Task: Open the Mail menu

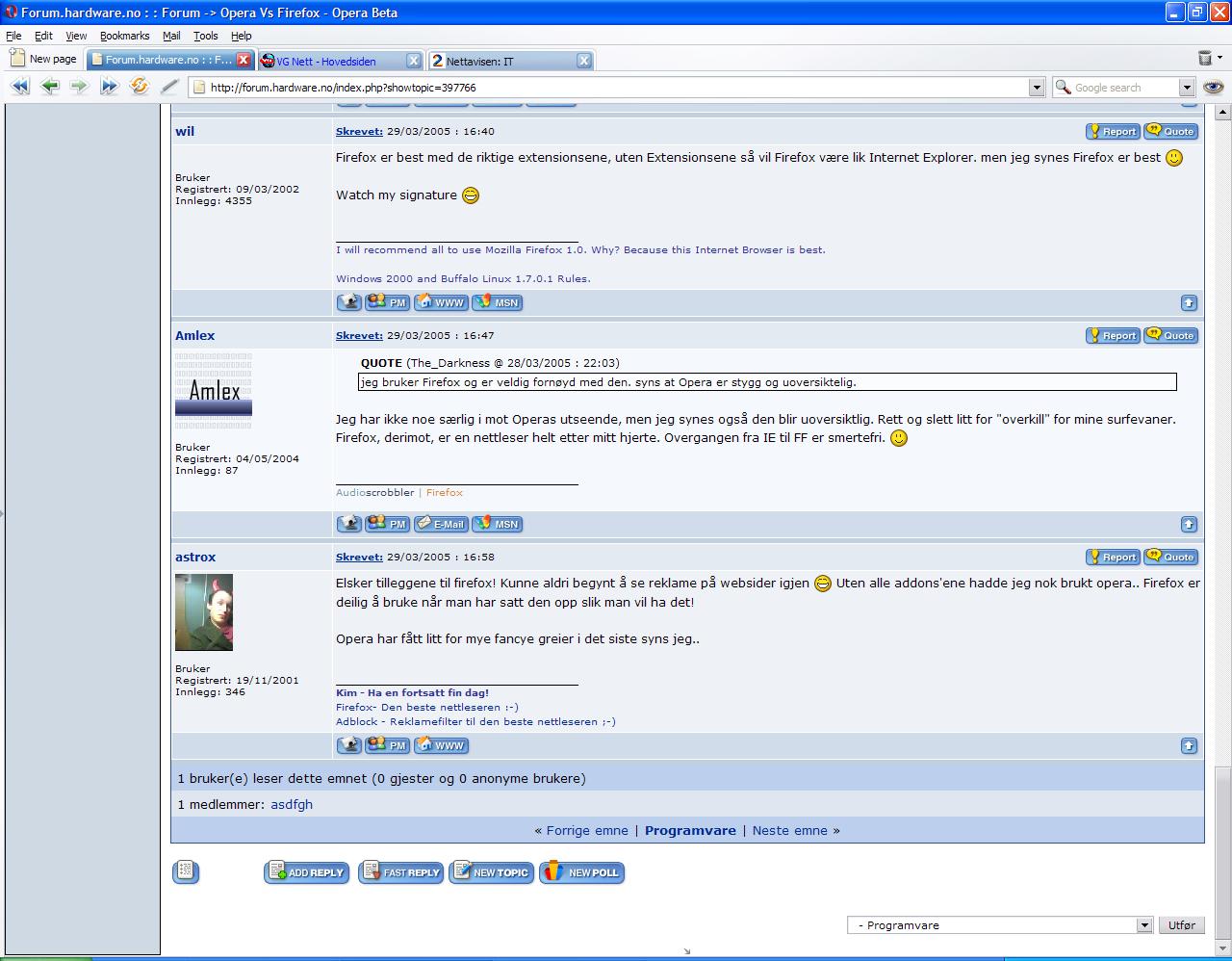Action: (x=171, y=36)
